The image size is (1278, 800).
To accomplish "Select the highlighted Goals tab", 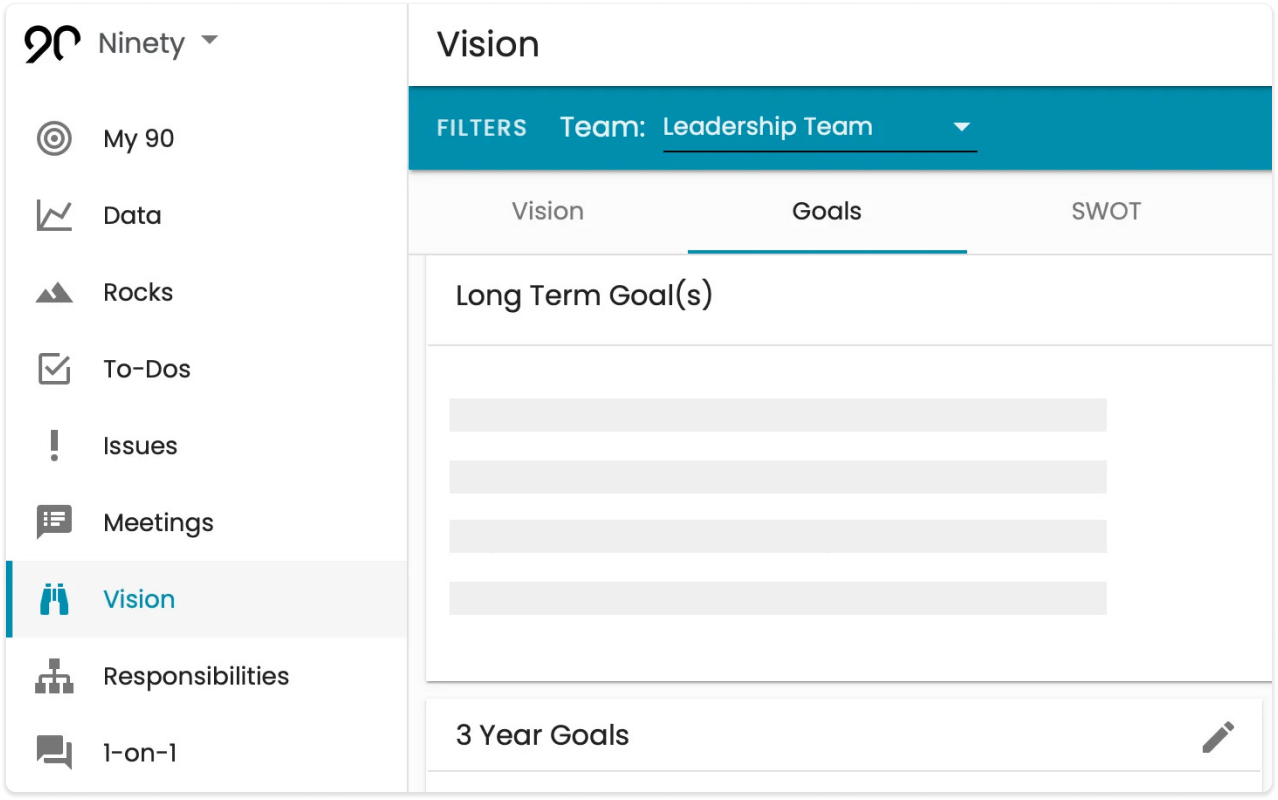I will click(x=826, y=211).
